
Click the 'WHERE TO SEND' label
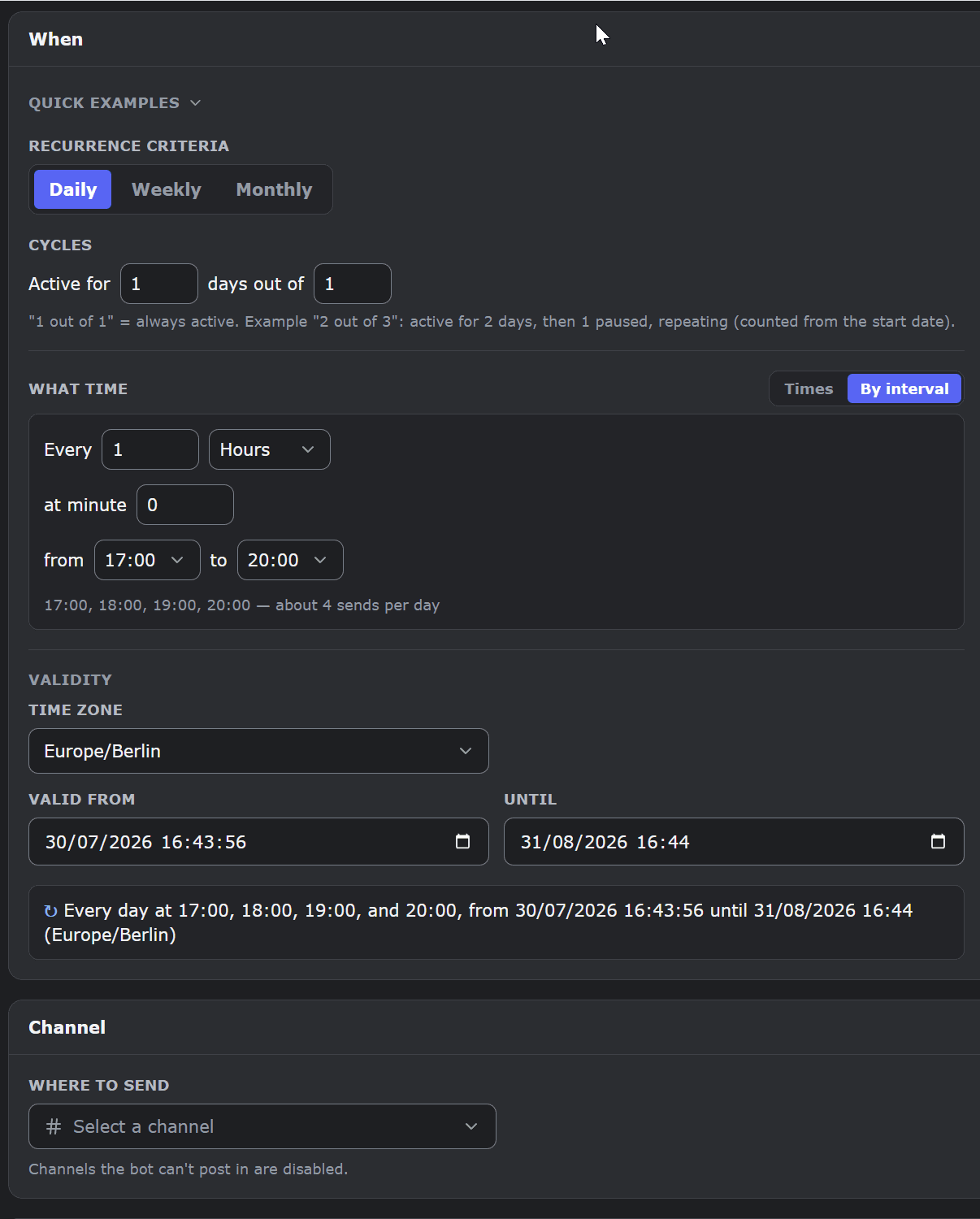tap(99, 1086)
